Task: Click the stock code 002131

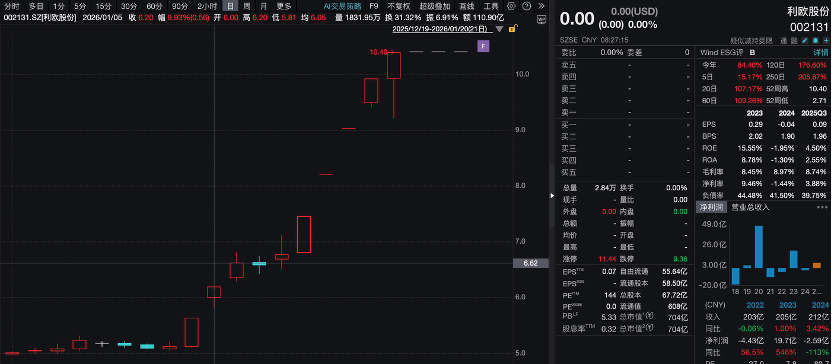Action: click(x=809, y=27)
